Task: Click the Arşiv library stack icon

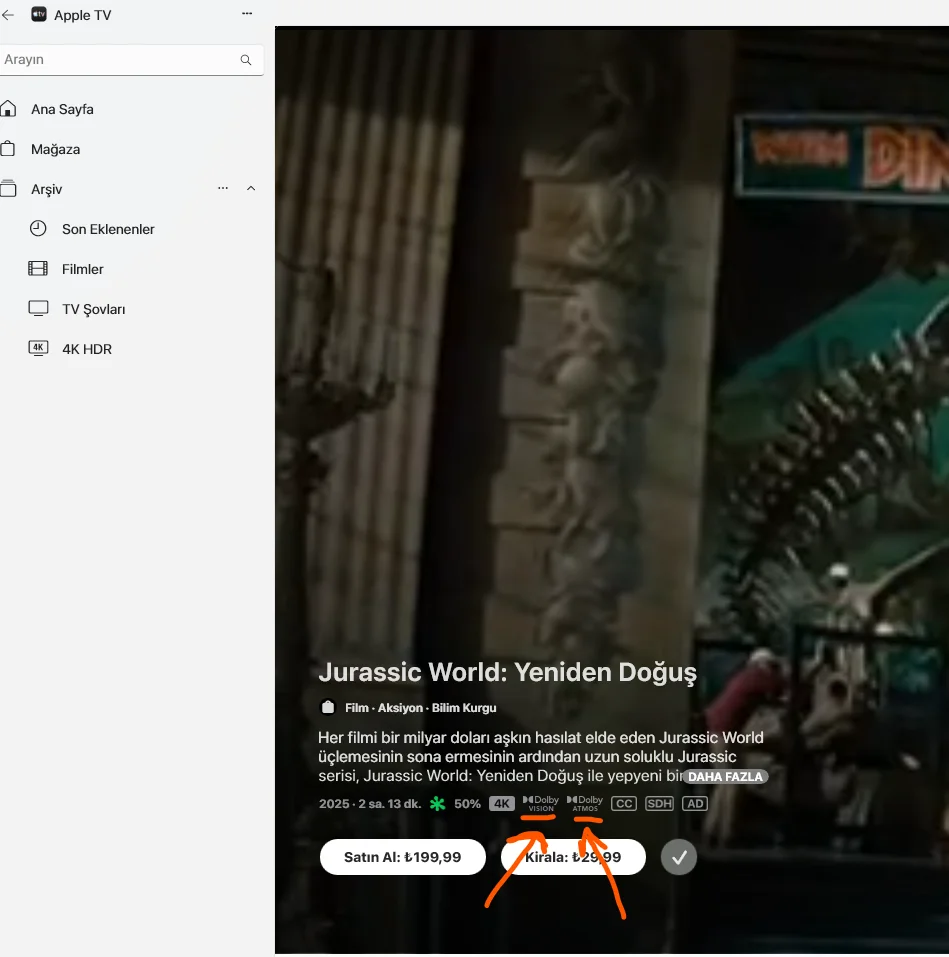Action: tap(8, 189)
